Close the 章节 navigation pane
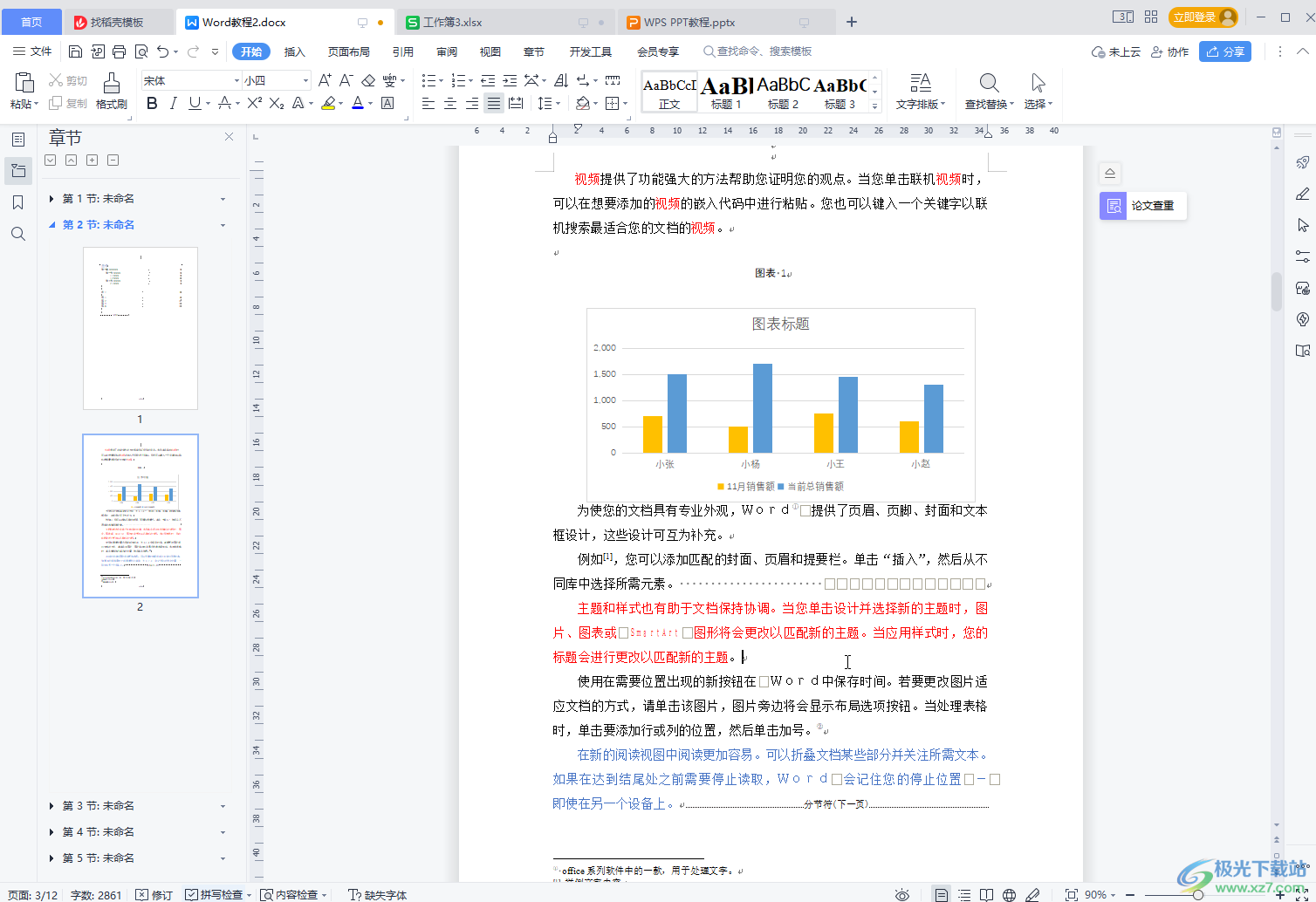 pos(229,137)
